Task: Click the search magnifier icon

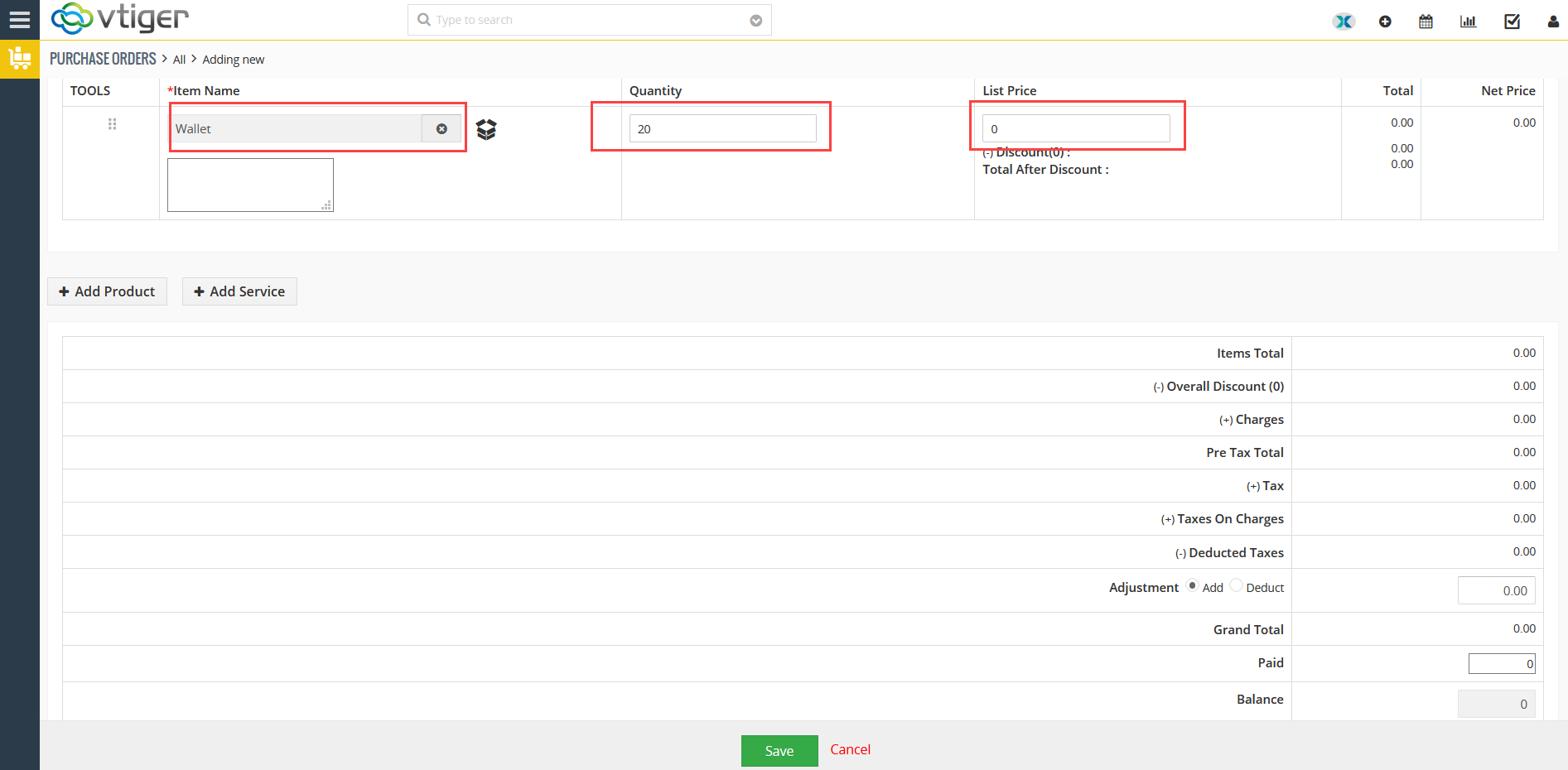Action: [424, 20]
